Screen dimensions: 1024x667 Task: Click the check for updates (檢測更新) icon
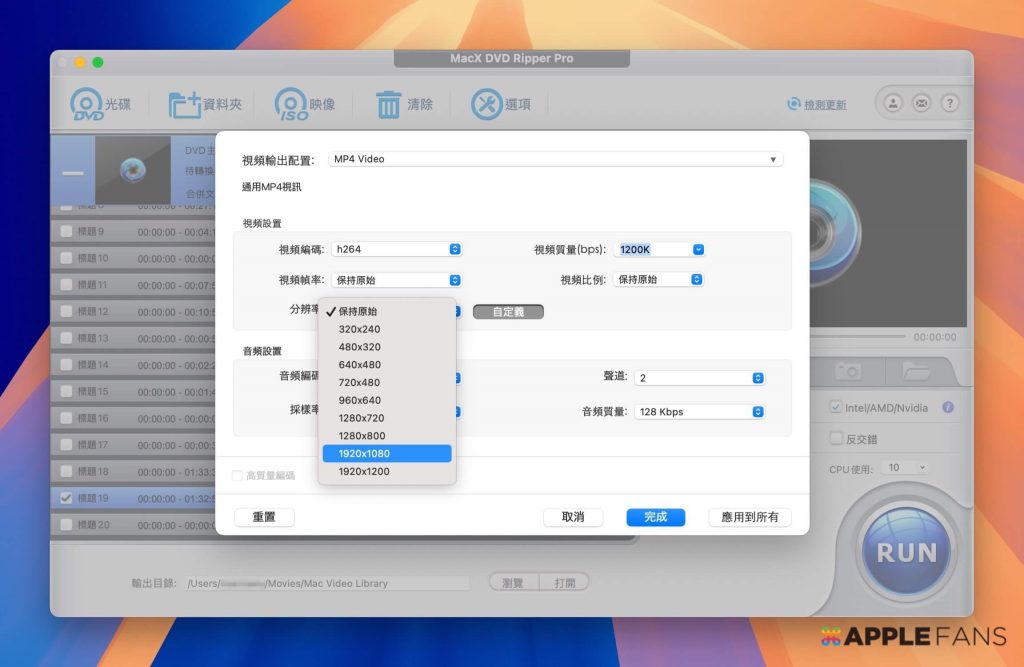(x=794, y=104)
